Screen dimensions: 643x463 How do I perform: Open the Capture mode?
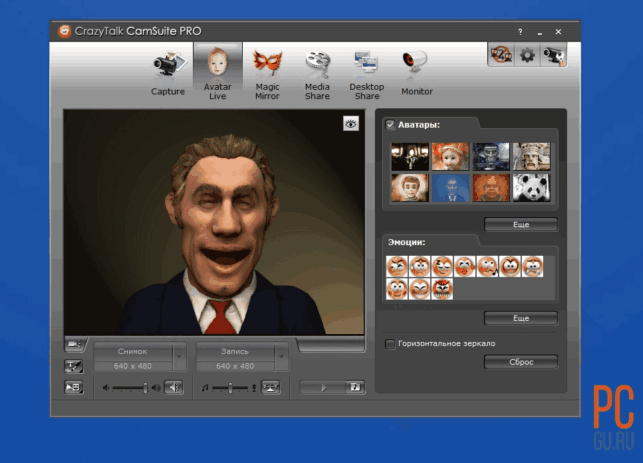(168, 73)
